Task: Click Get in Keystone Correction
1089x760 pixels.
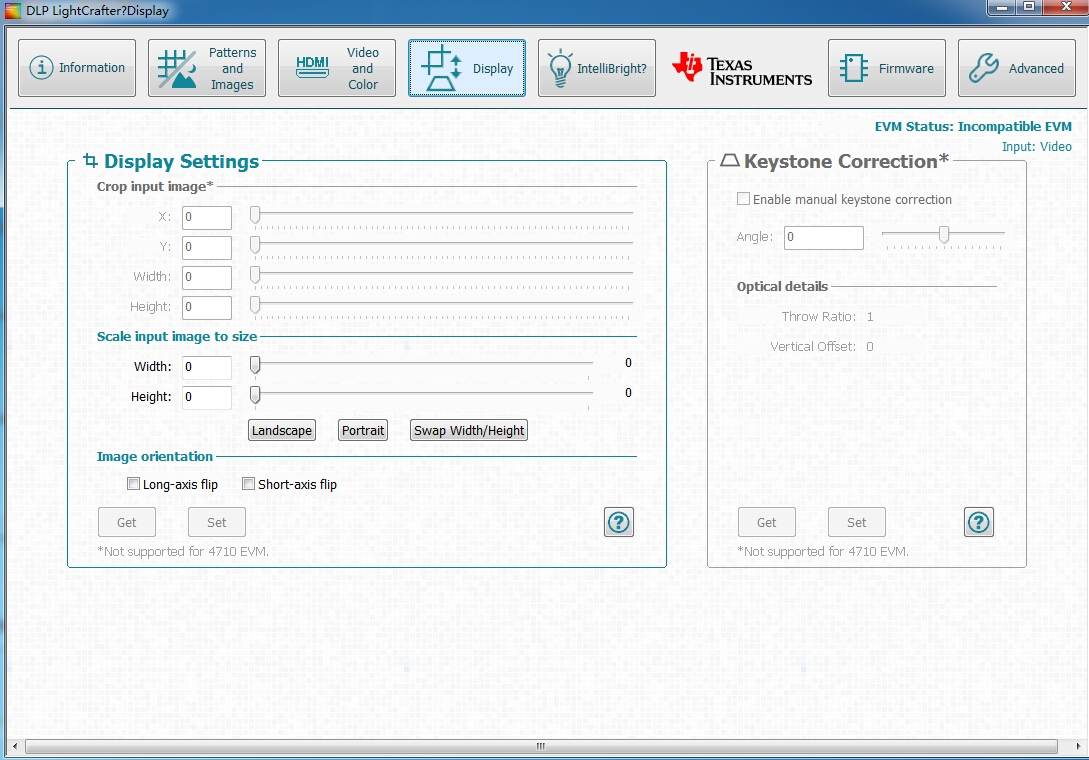Action: 767,522
